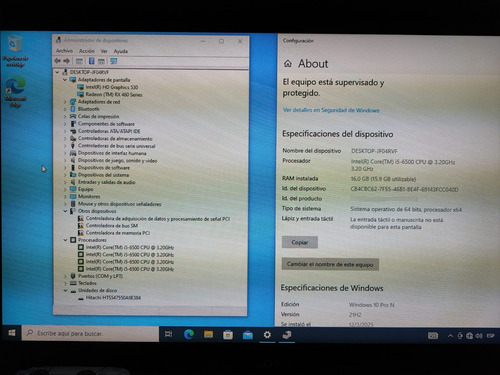Click the Copiar button under device specifications

(300, 242)
